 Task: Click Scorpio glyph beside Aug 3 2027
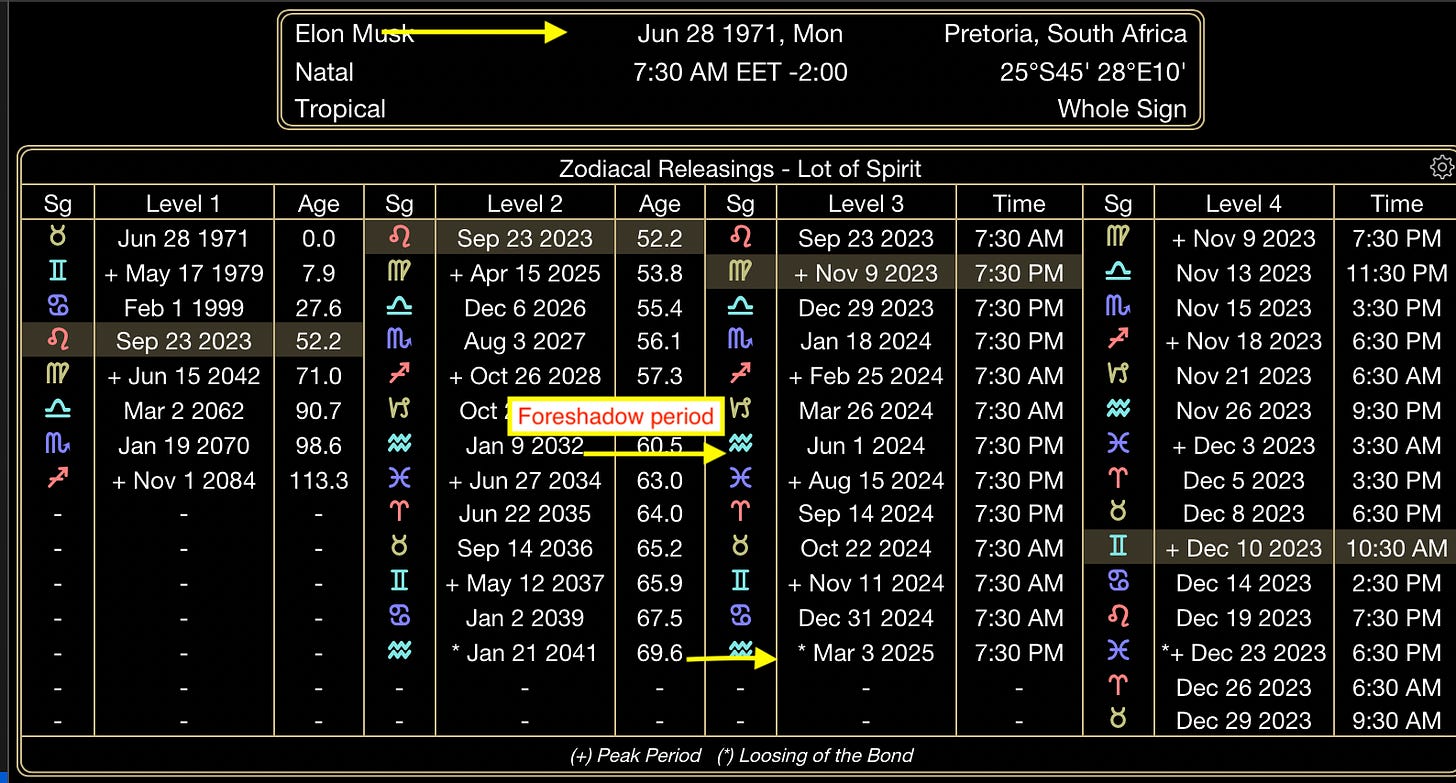click(399, 342)
